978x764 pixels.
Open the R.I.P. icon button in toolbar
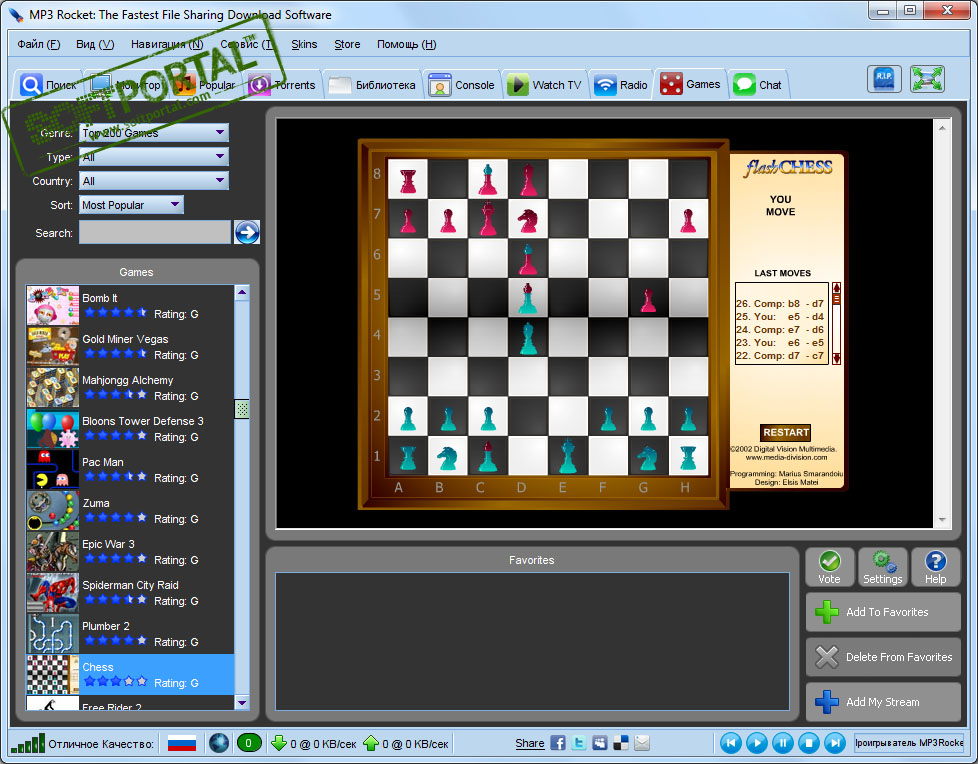point(884,79)
